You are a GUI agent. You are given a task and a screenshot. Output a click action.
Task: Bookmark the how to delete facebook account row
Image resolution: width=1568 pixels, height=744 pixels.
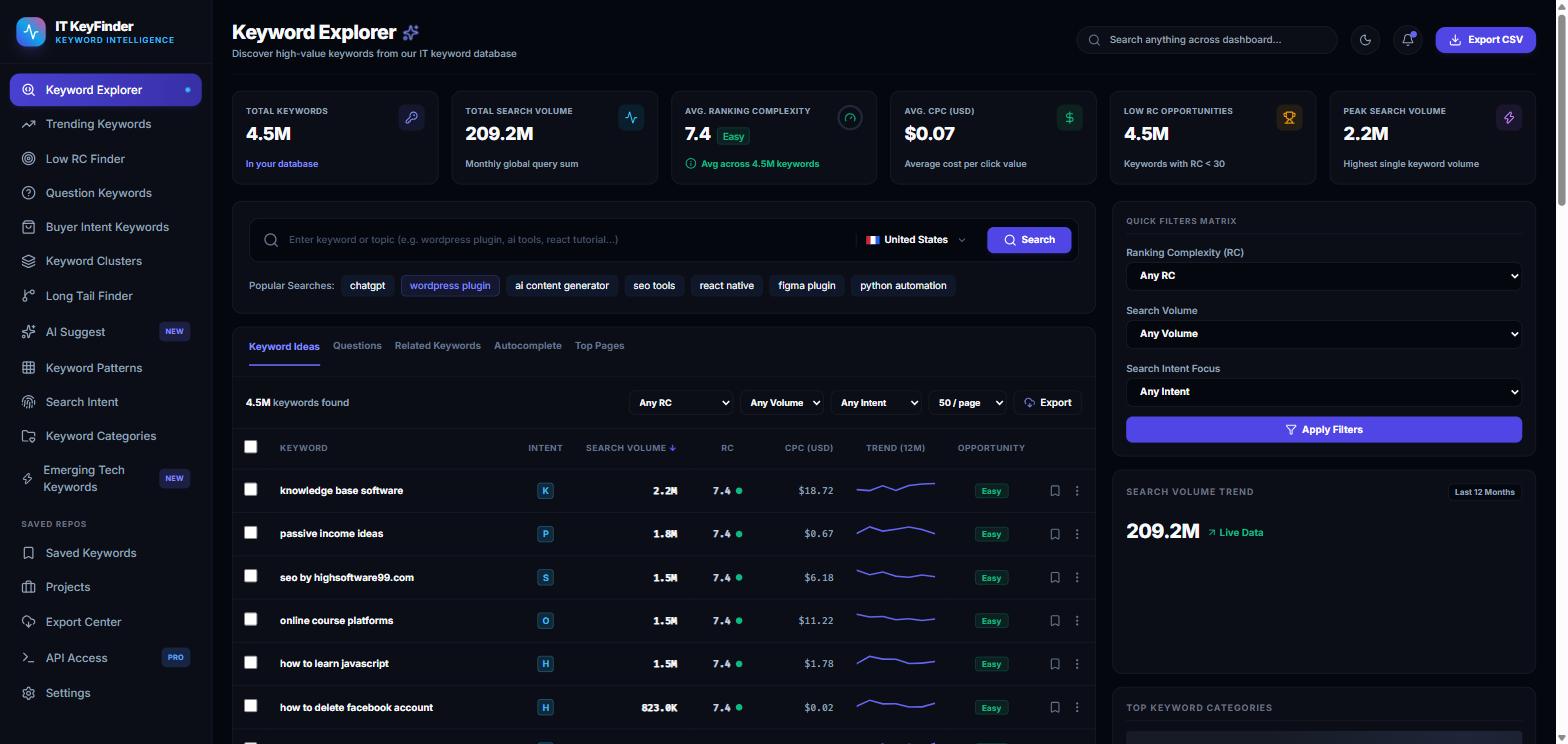tap(1055, 708)
